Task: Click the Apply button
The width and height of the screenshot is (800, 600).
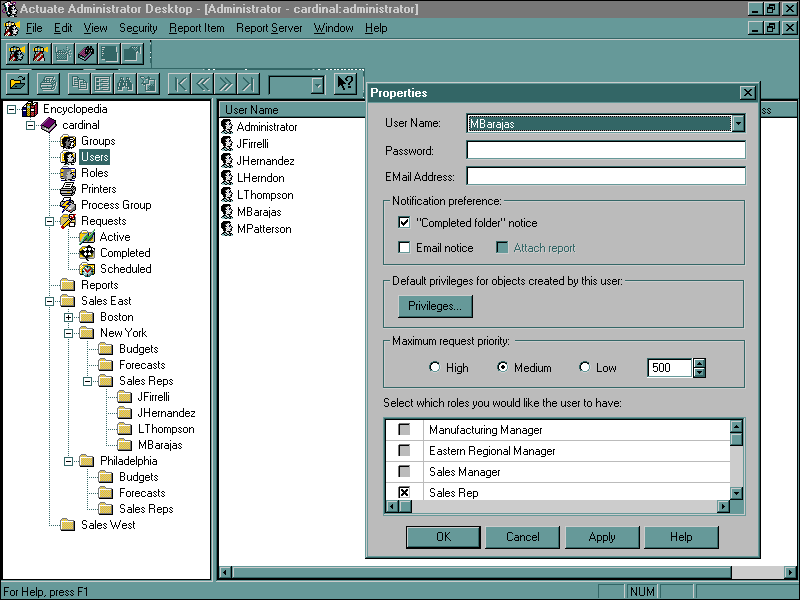Action: pos(602,537)
